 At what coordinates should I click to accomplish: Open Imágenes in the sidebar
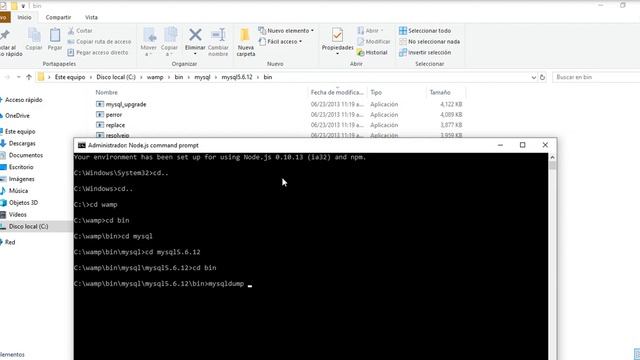[x=22, y=179]
